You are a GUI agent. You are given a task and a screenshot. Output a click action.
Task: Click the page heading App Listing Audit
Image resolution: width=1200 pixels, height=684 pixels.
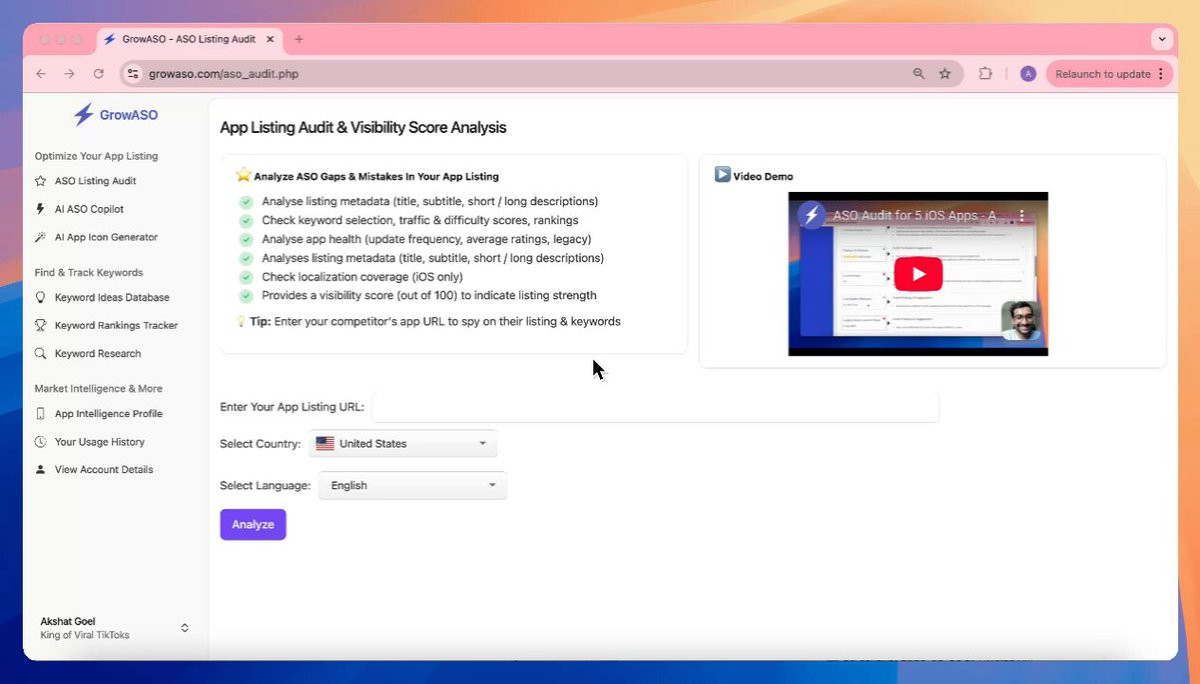(x=363, y=128)
